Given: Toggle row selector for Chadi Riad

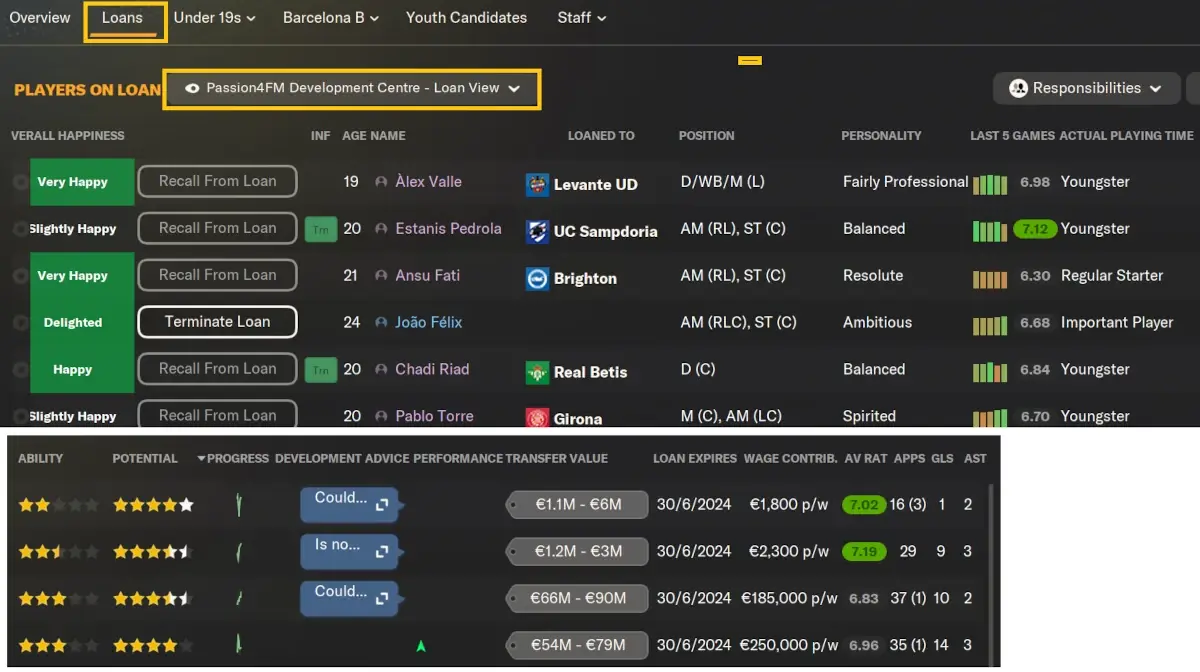Looking at the screenshot, I should pyautogui.click(x=20, y=370).
